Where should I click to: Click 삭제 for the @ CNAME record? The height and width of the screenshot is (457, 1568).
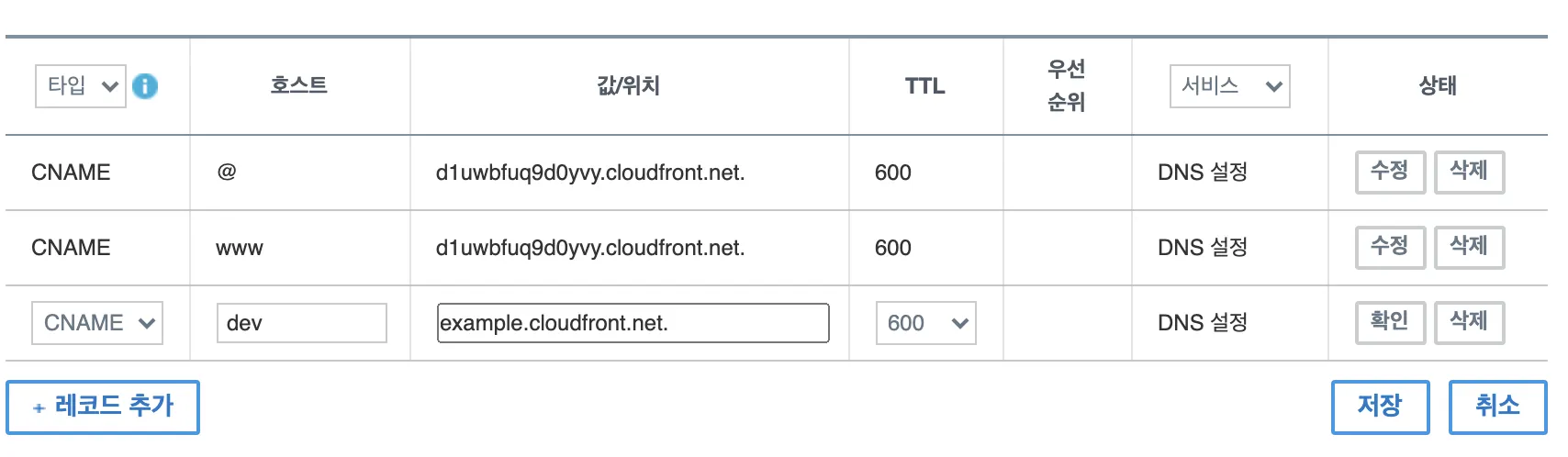click(x=1469, y=172)
